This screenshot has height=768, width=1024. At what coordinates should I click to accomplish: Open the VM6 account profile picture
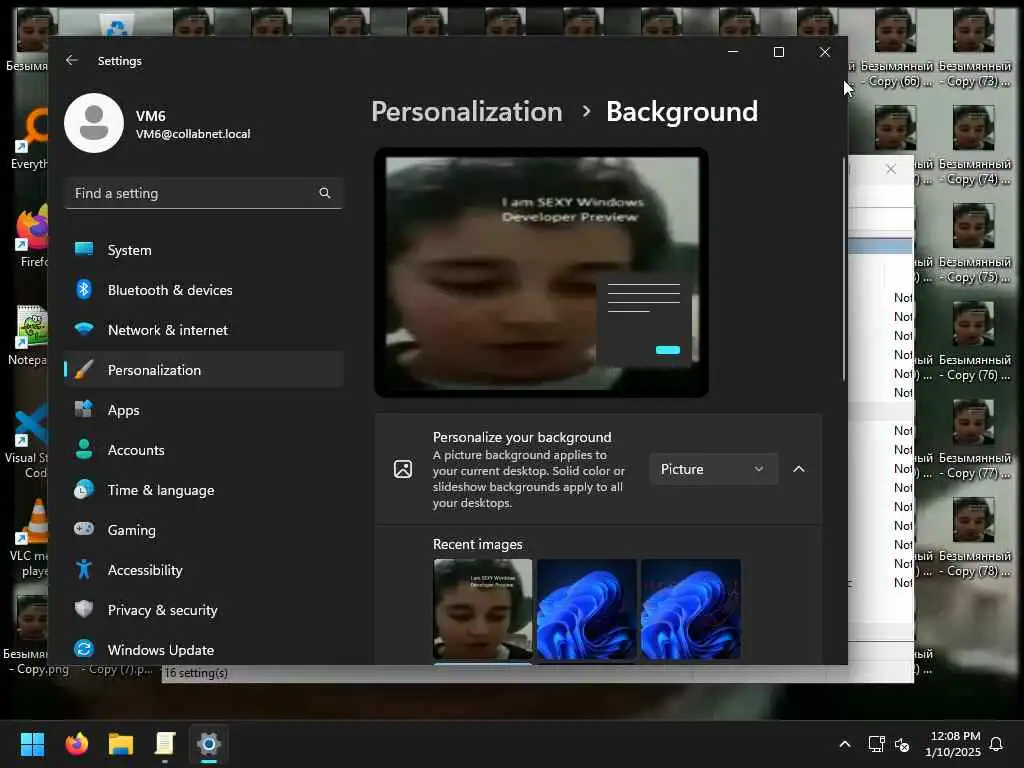(94, 123)
